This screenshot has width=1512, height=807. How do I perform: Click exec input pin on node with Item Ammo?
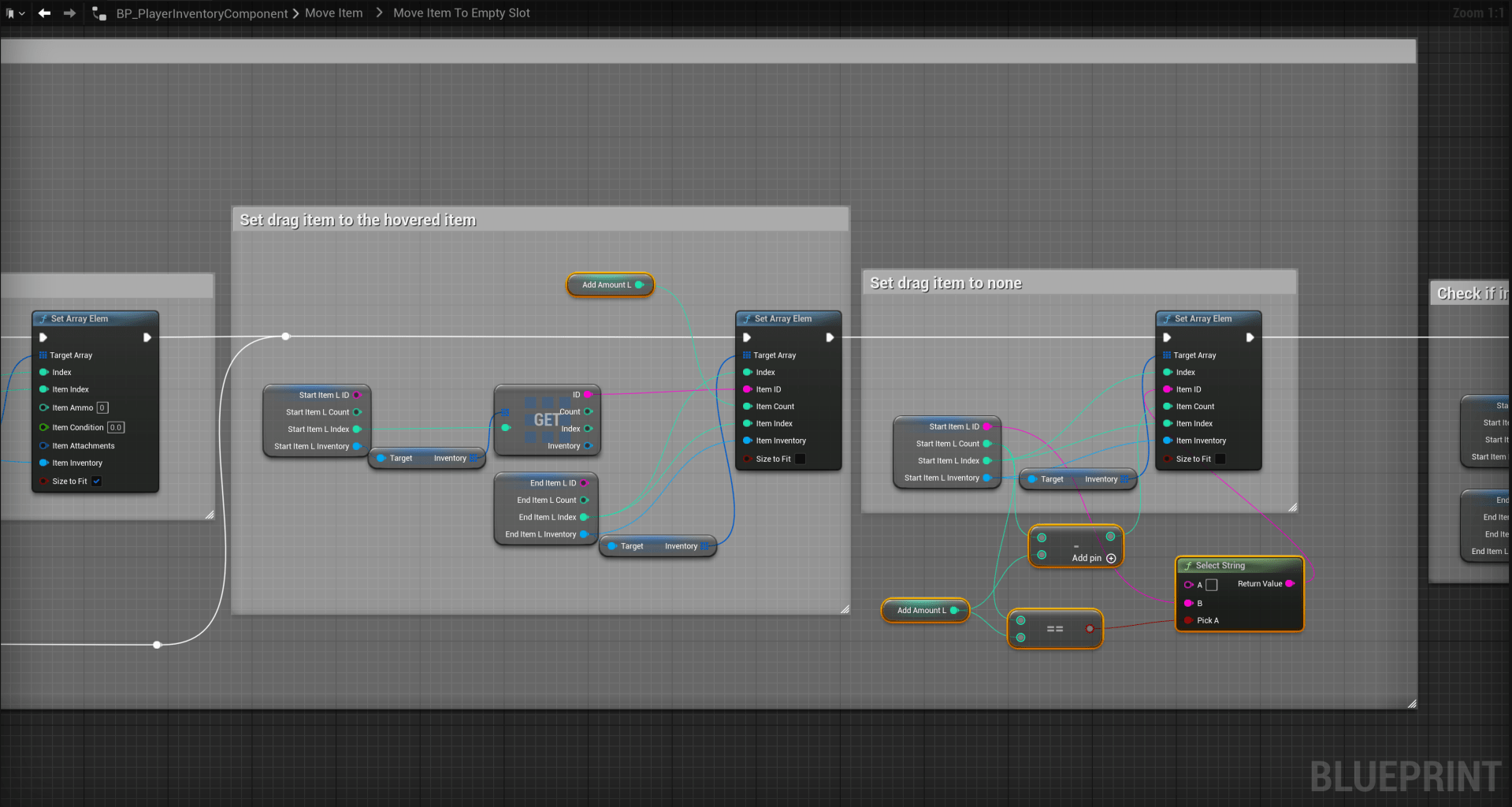[x=43, y=337]
